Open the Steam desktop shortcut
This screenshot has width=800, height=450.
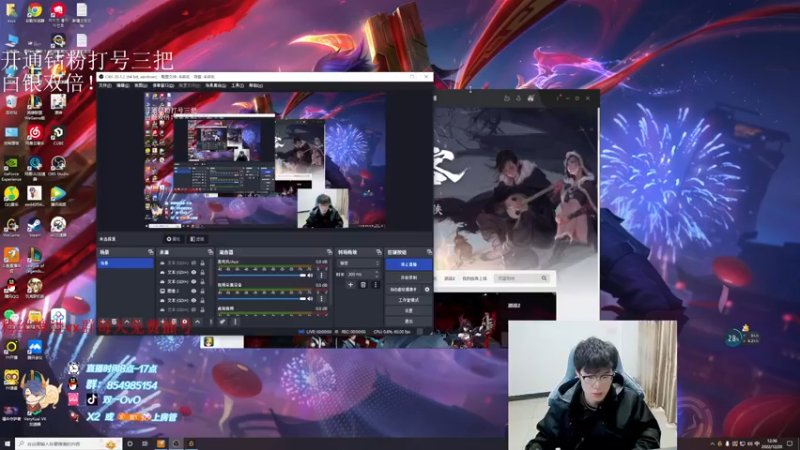[x=35, y=227]
